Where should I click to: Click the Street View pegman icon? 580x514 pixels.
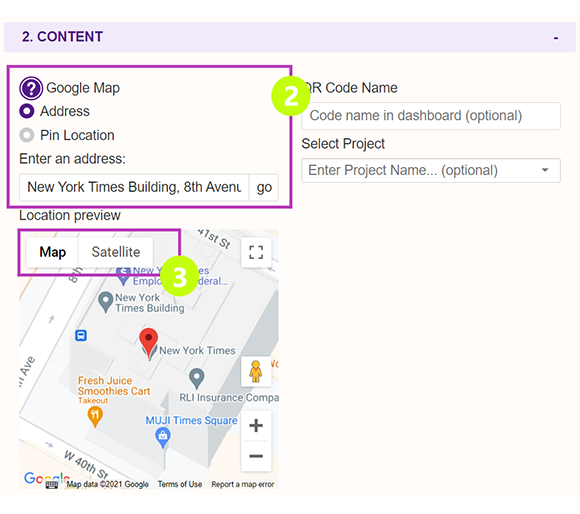(x=256, y=371)
